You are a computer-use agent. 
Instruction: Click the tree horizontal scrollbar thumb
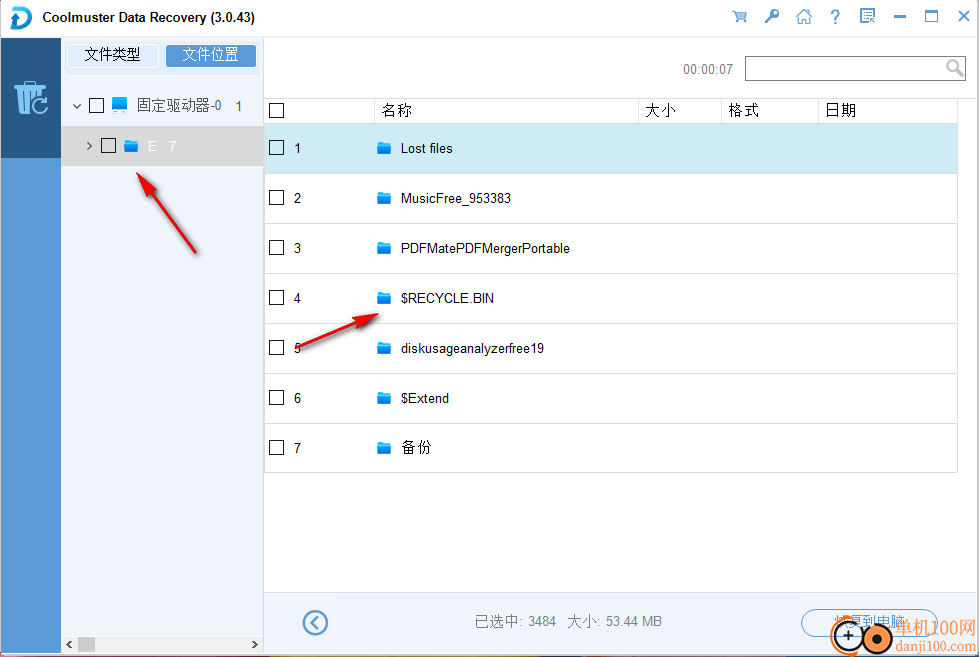point(87,645)
